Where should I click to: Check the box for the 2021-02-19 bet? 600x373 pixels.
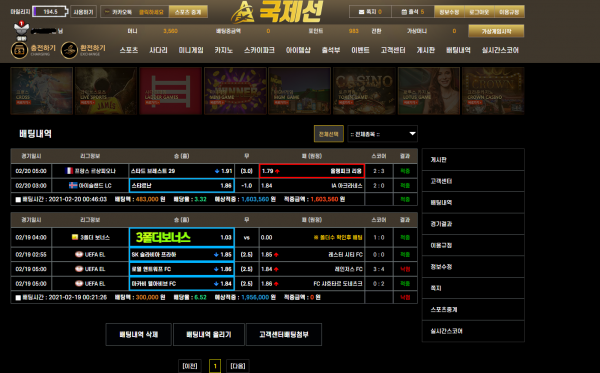tap(18, 297)
